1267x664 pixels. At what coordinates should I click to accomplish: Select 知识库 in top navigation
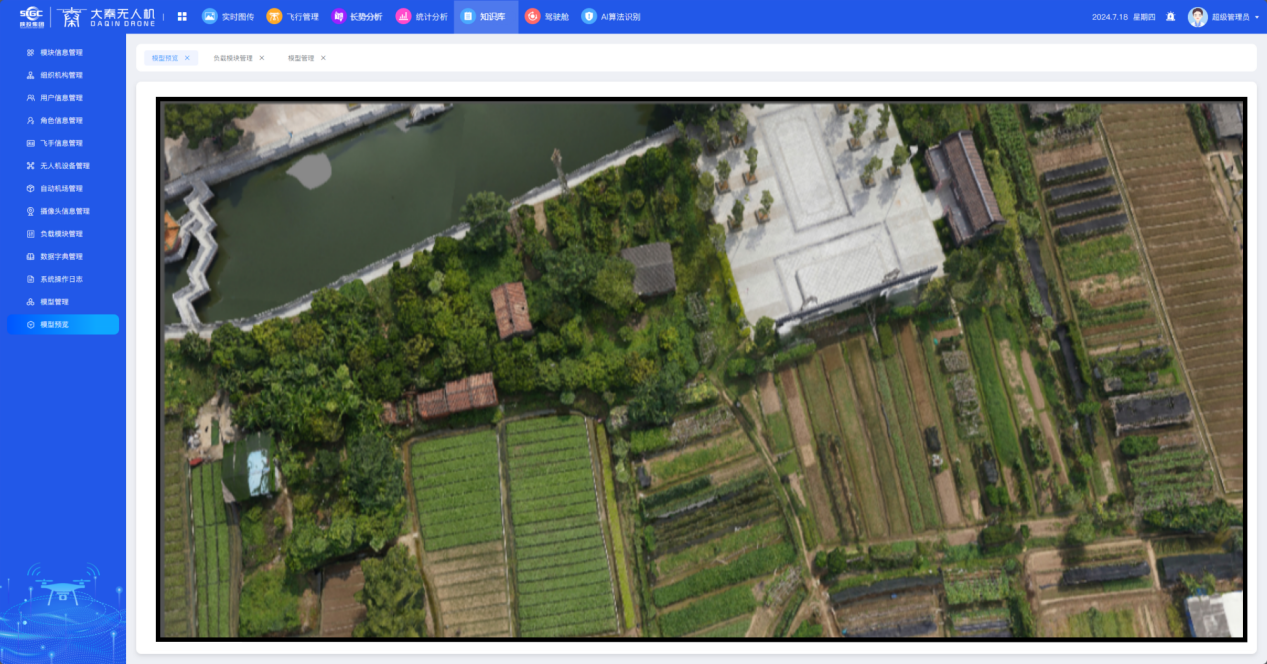pyautogui.click(x=486, y=17)
